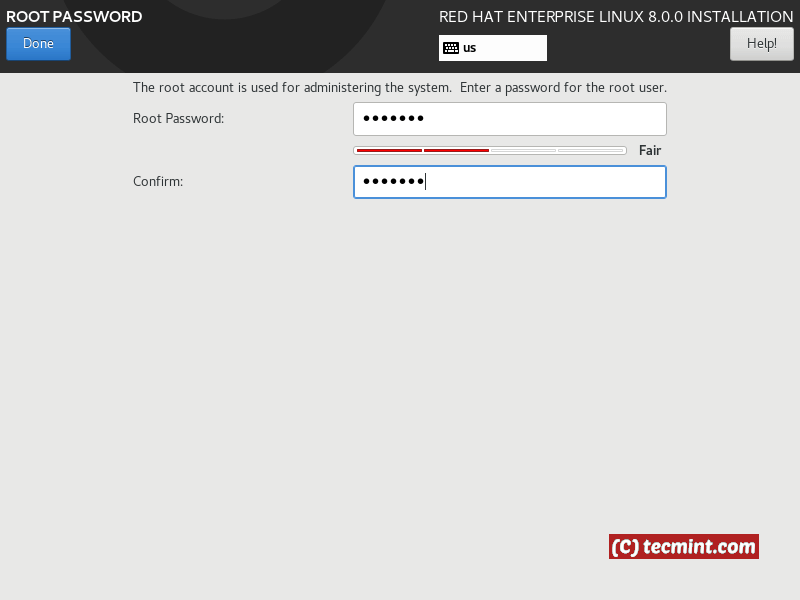This screenshot has height=600, width=800.
Task: Click the Done button
Action: pyautogui.click(x=38, y=44)
